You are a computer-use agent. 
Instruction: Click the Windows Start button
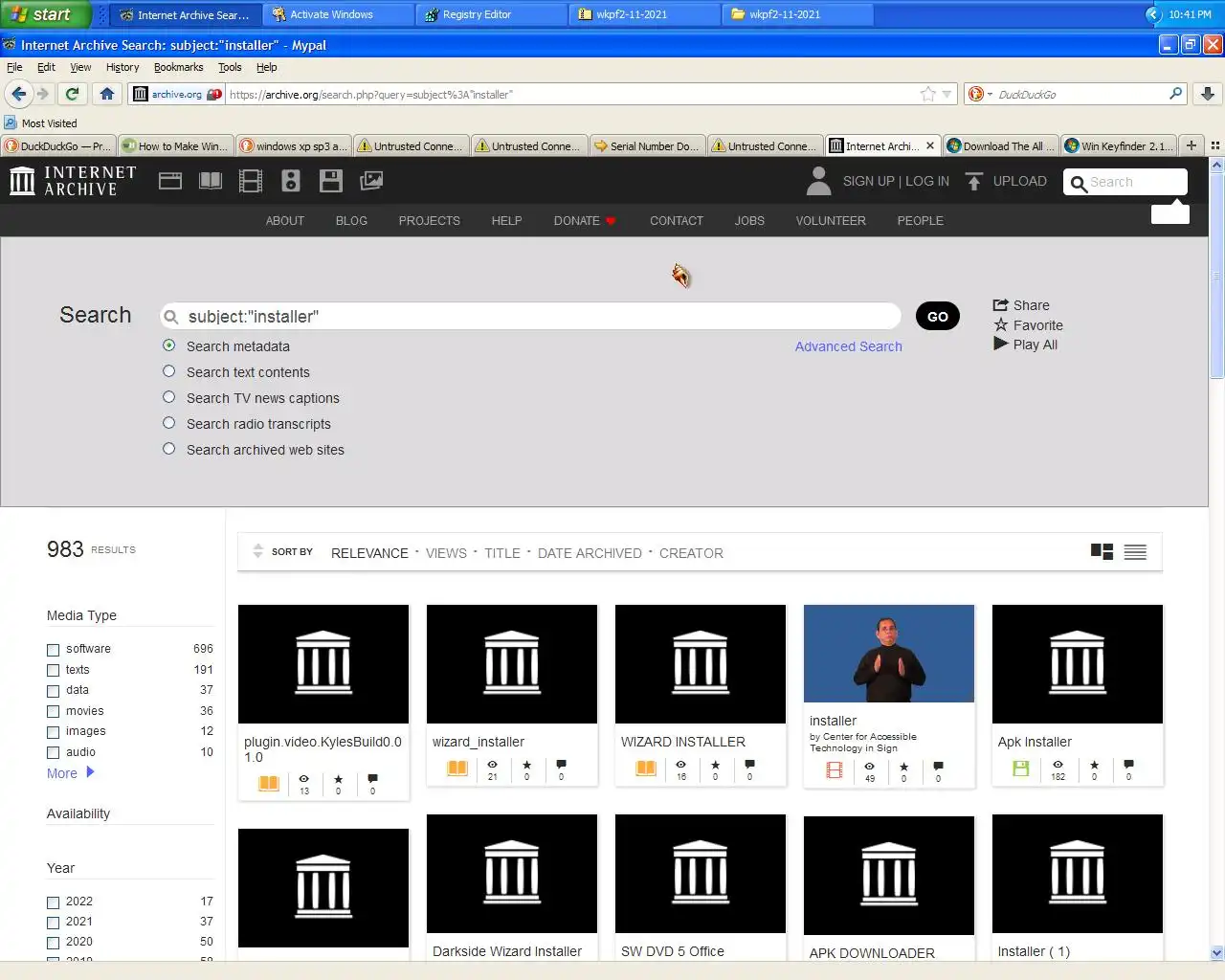[45, 14]
